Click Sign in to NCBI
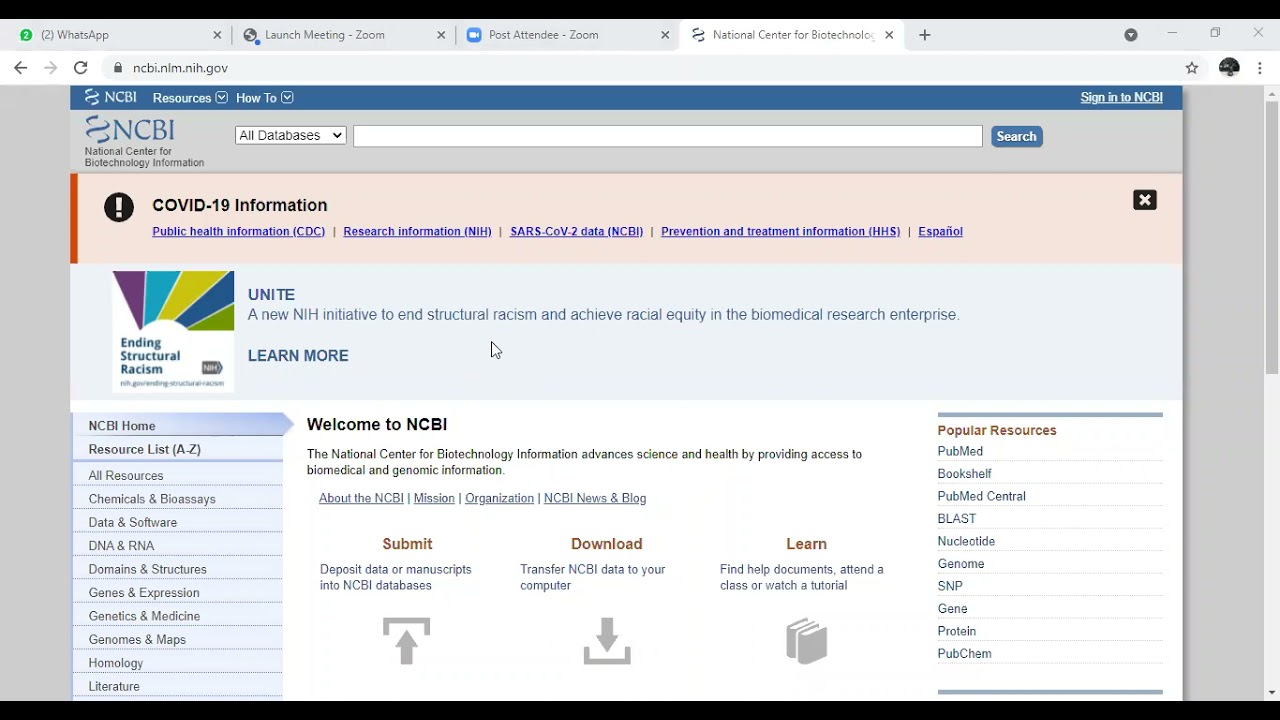This screenshot has height=720, width=1280. (x=1121, y=97)
